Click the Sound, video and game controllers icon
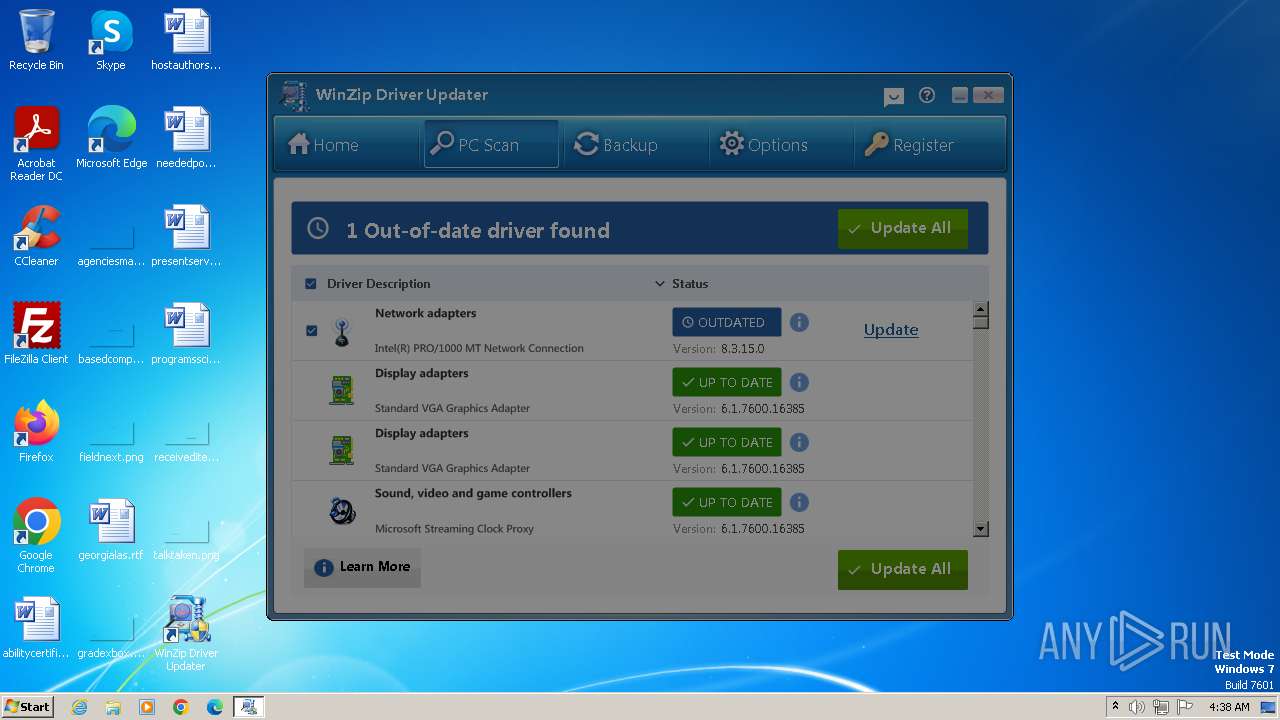 pyautogui.click(x=342, y=511)
